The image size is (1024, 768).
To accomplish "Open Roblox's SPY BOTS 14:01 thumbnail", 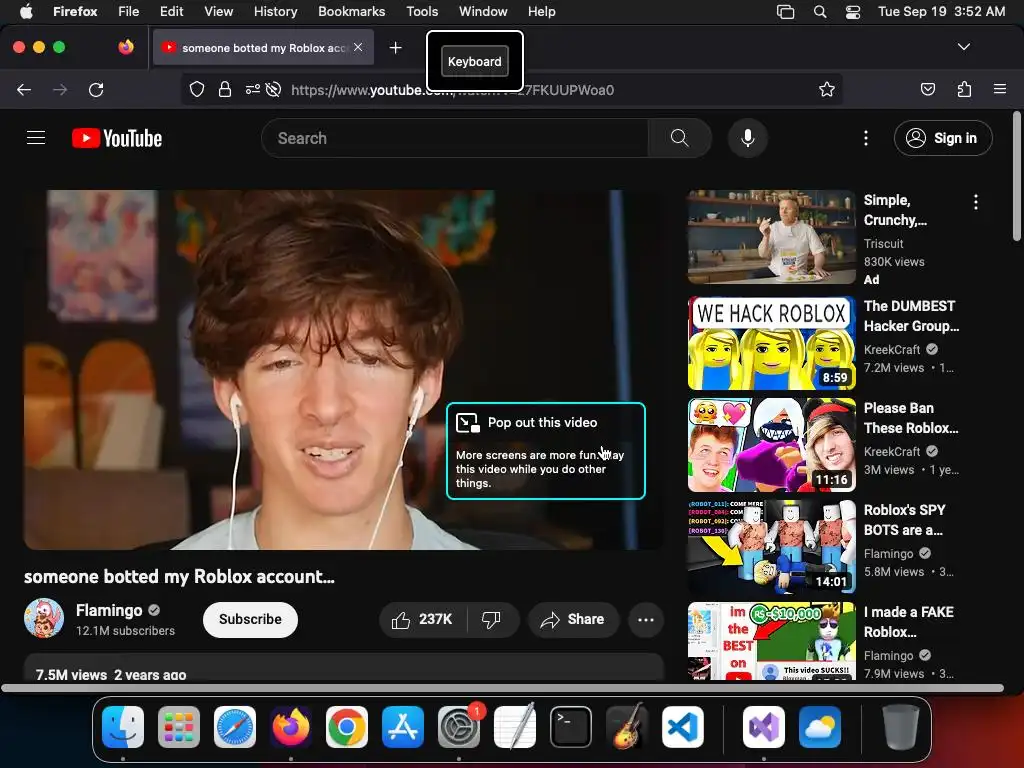I will coord(771,547).
